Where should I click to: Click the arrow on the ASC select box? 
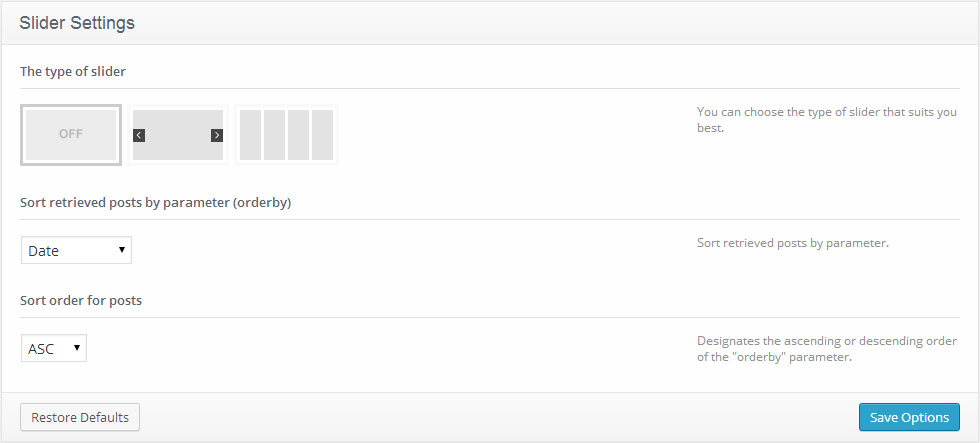76,348
